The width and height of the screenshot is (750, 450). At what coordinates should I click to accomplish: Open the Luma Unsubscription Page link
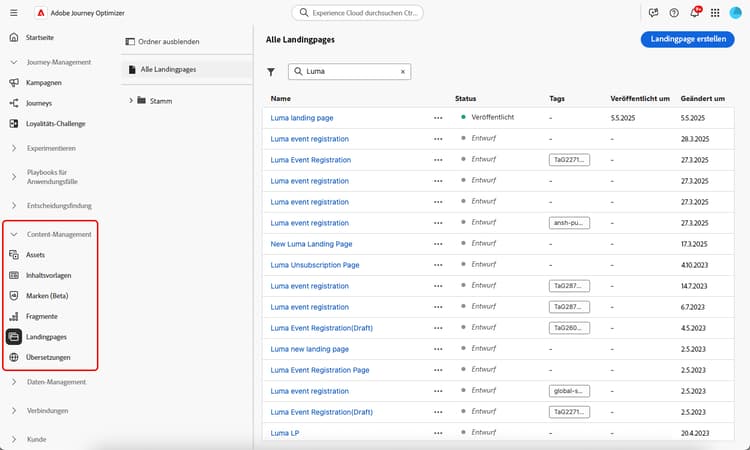[x=315, y=265]
